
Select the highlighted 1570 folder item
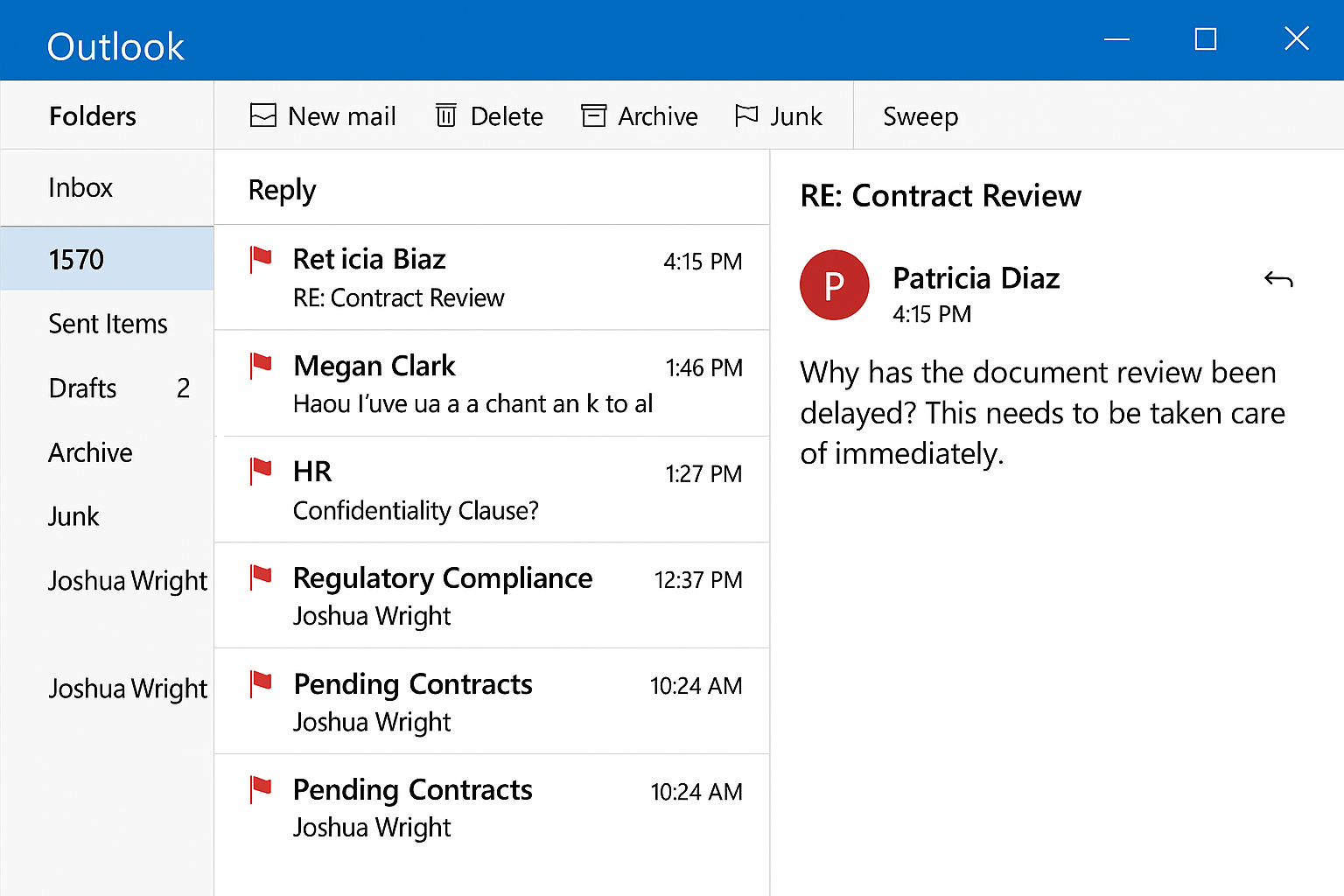pyautogui.click(x=77, y=260)
